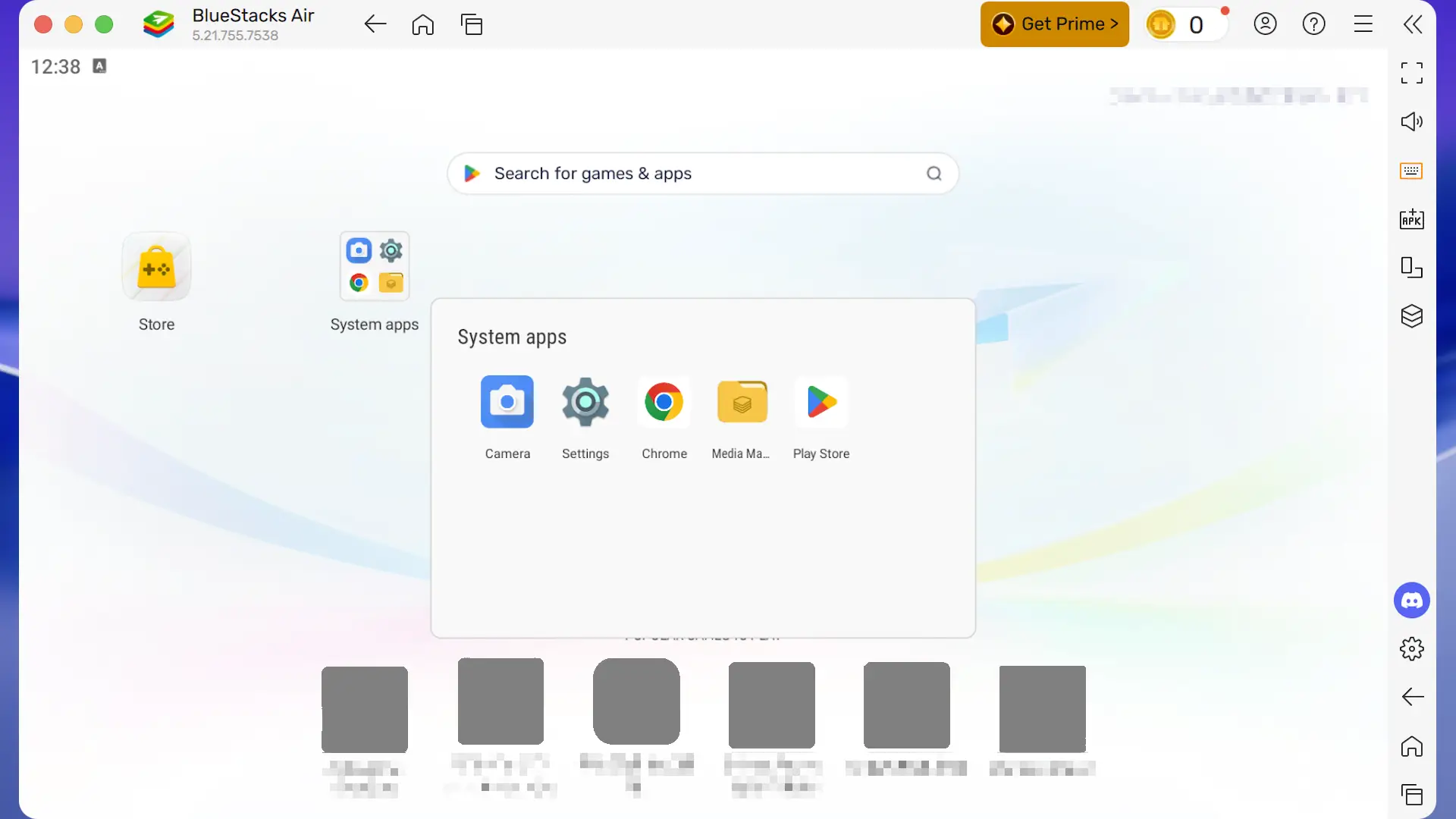Toggle fullscreen mode in sidebar
Screen dimensions: 1456x819
1411,73
